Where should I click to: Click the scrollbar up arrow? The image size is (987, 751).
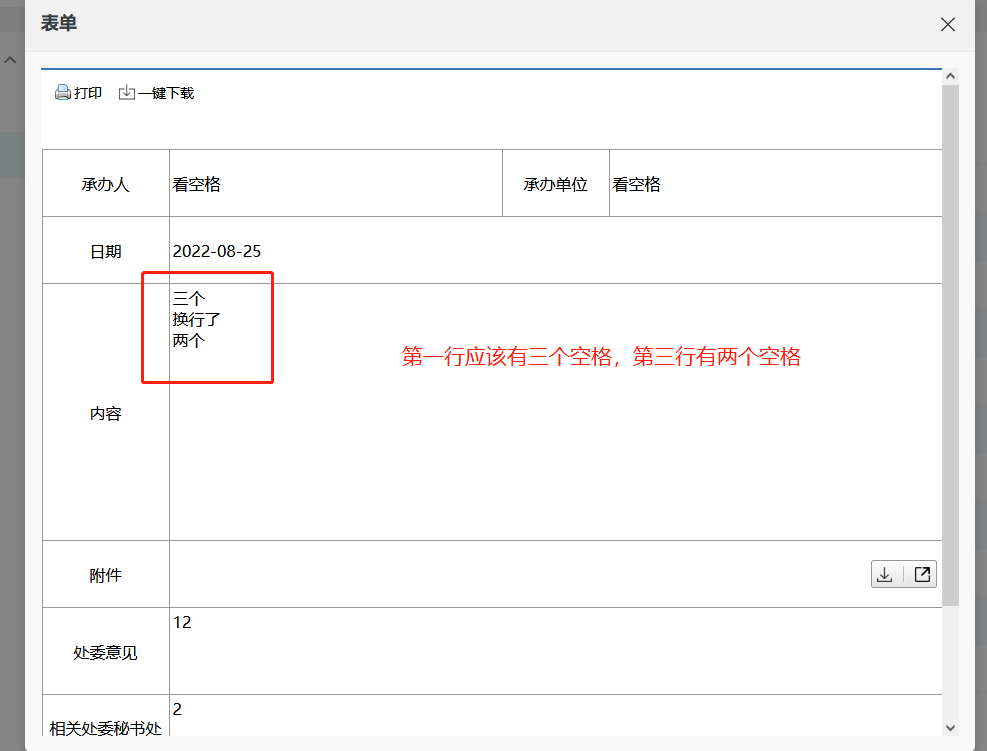pyautogui.click(x=950, y=76)
